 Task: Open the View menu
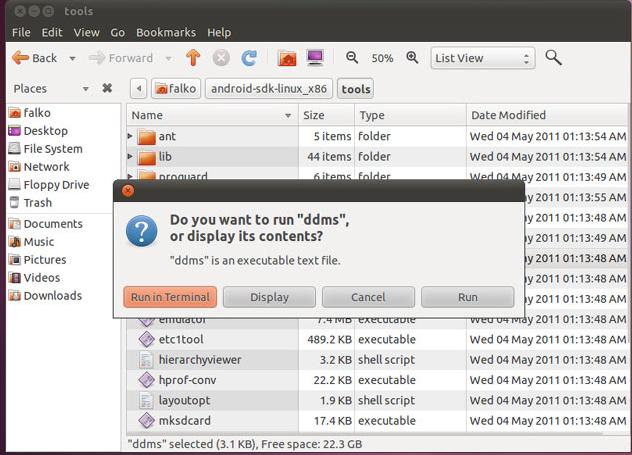click(x=86, y=32)
